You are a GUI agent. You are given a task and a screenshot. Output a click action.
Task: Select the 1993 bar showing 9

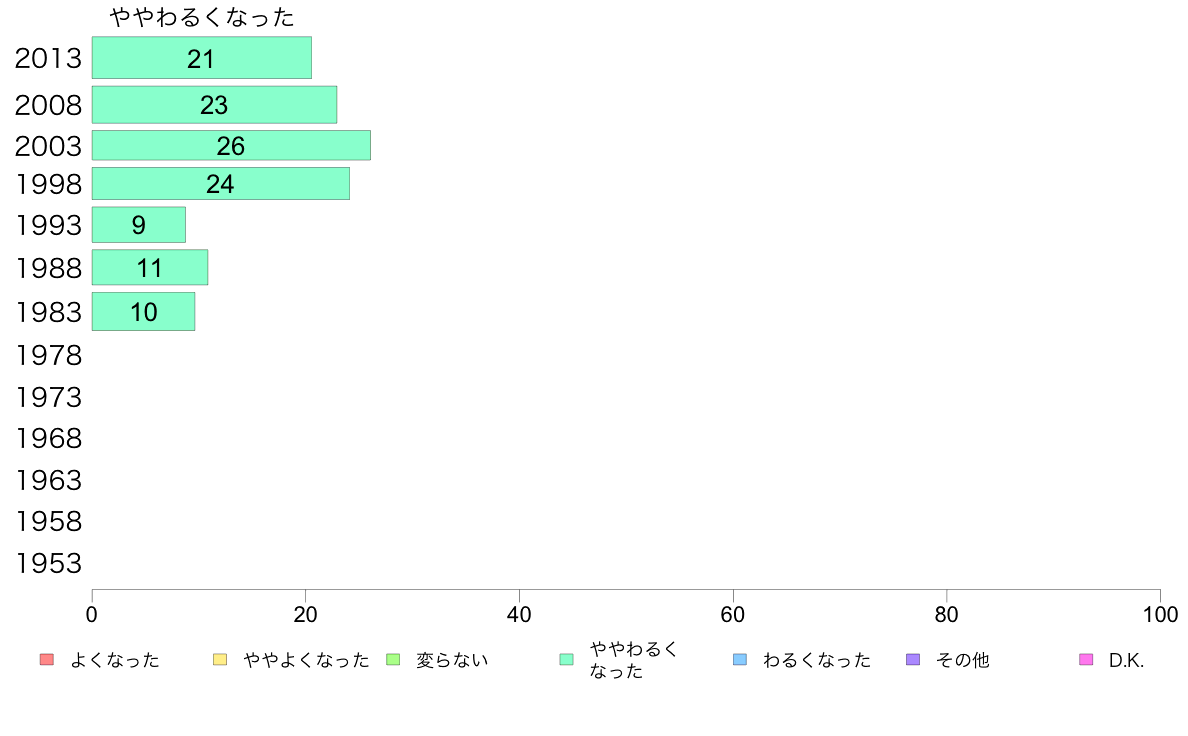click(x=139, y=225)
